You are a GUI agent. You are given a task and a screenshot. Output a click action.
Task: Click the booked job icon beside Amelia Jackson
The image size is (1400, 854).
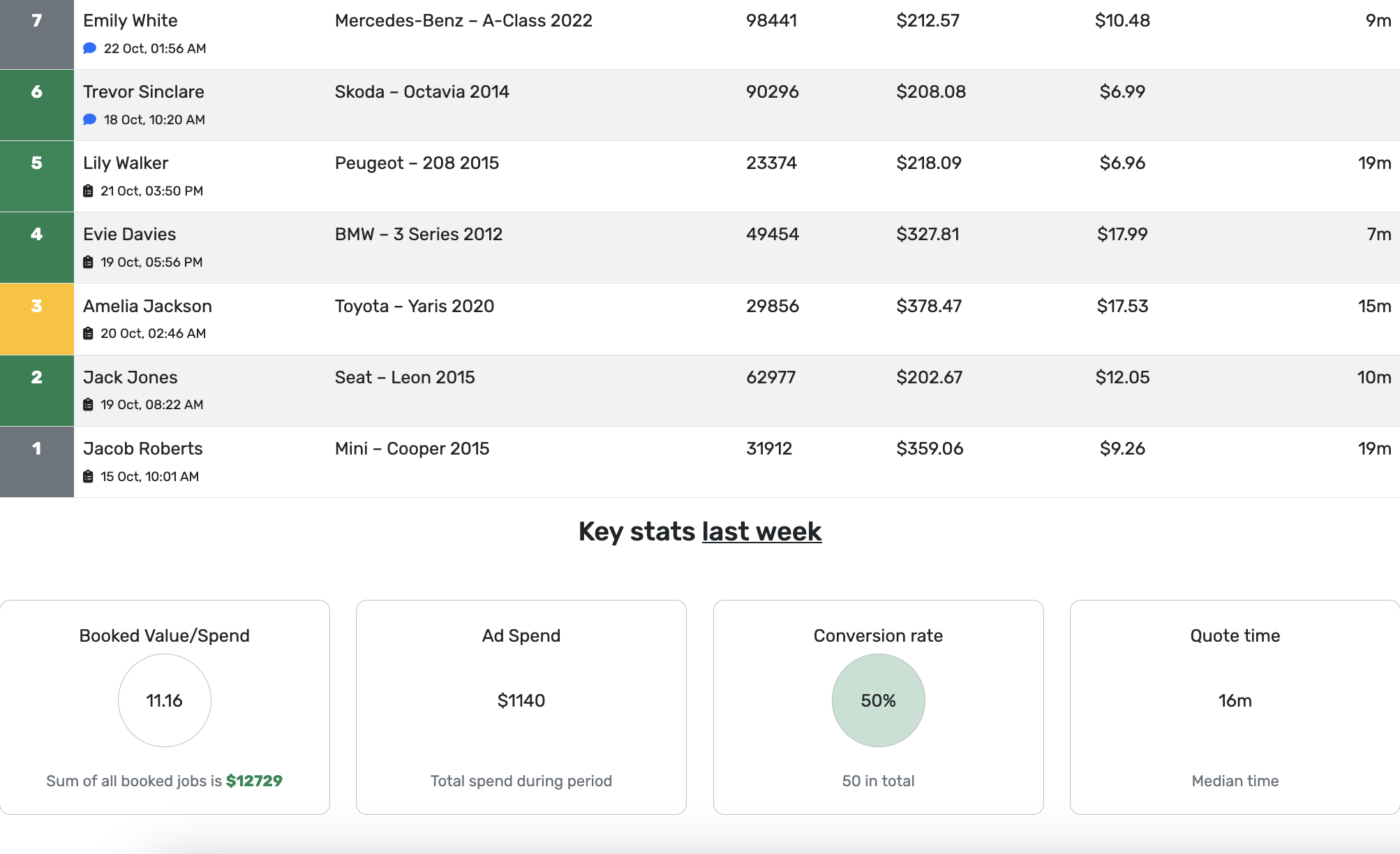pyautogui.click(x=87, y=333)
